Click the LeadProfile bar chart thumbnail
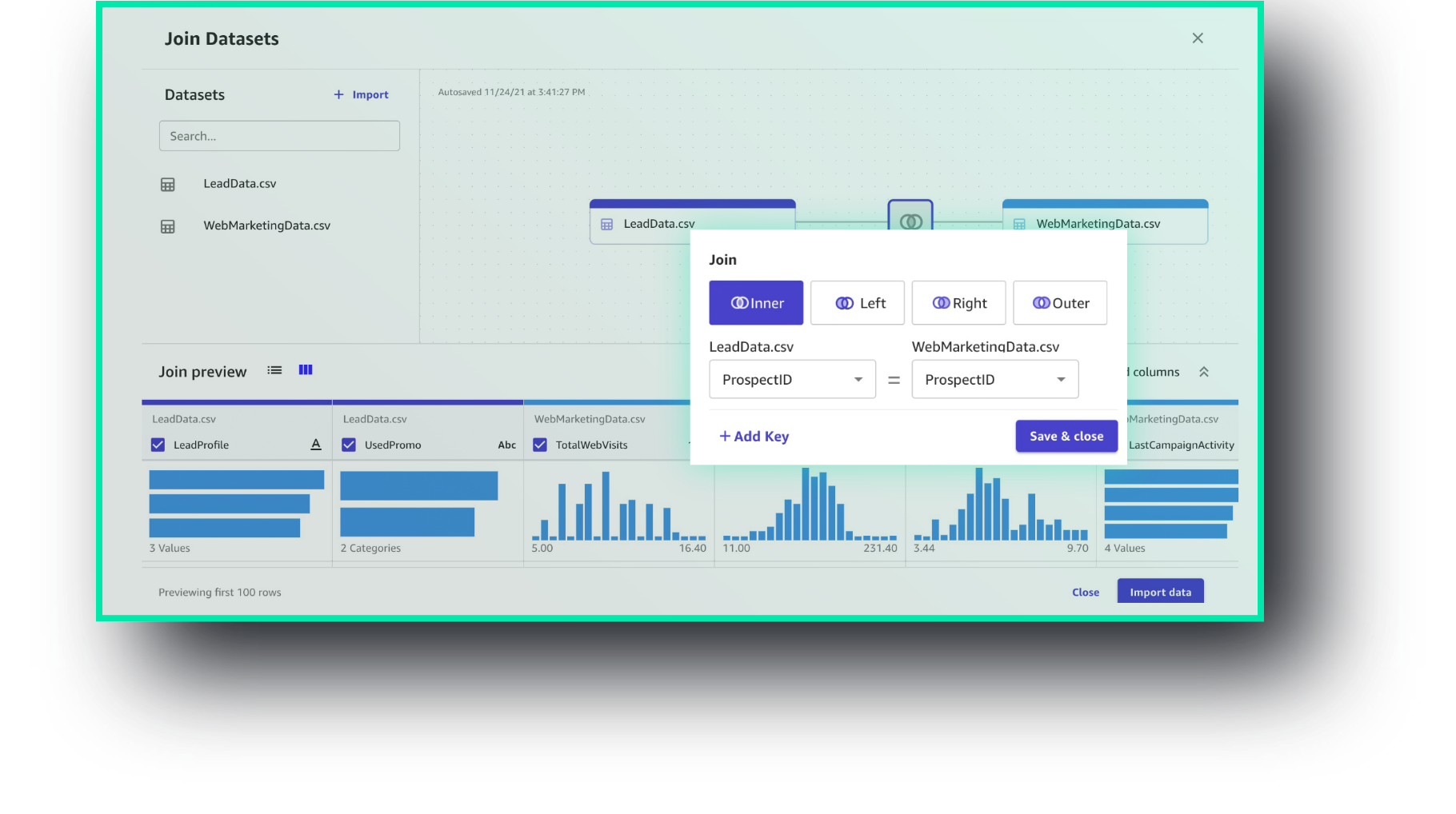This screenshot has width=1456, height=814. coord(237,504)
